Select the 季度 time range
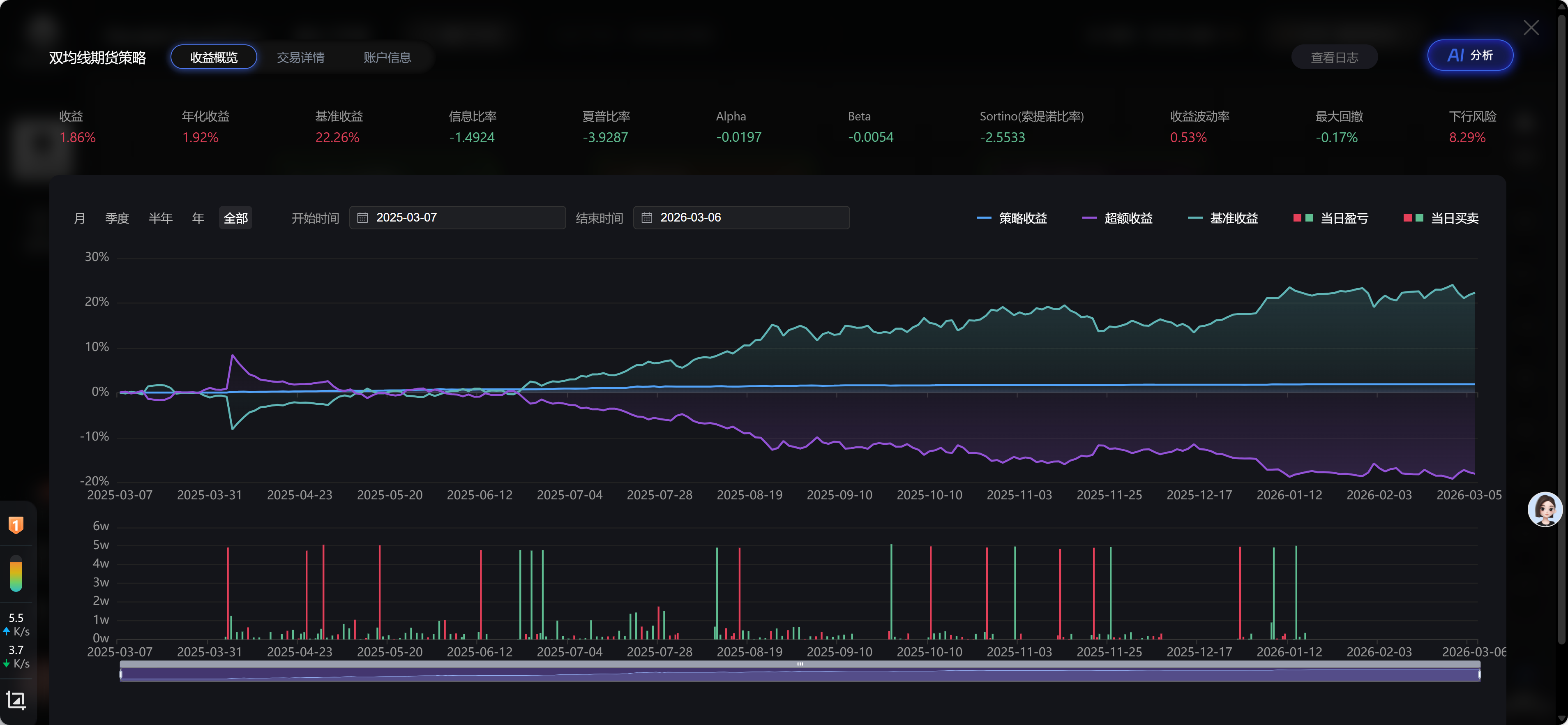The width and height of the screenshot is (1568, 725). tap(117, 218)
